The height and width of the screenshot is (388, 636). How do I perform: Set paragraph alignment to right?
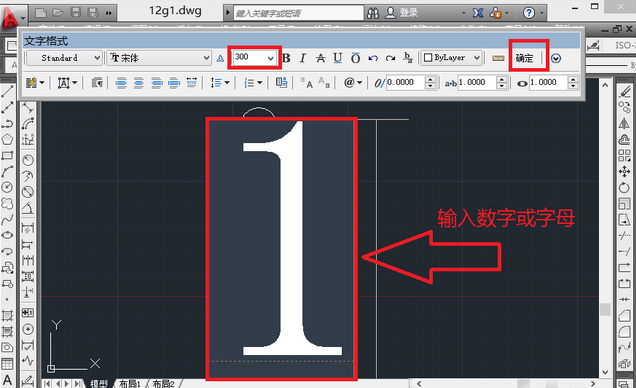tap(157, 83)
